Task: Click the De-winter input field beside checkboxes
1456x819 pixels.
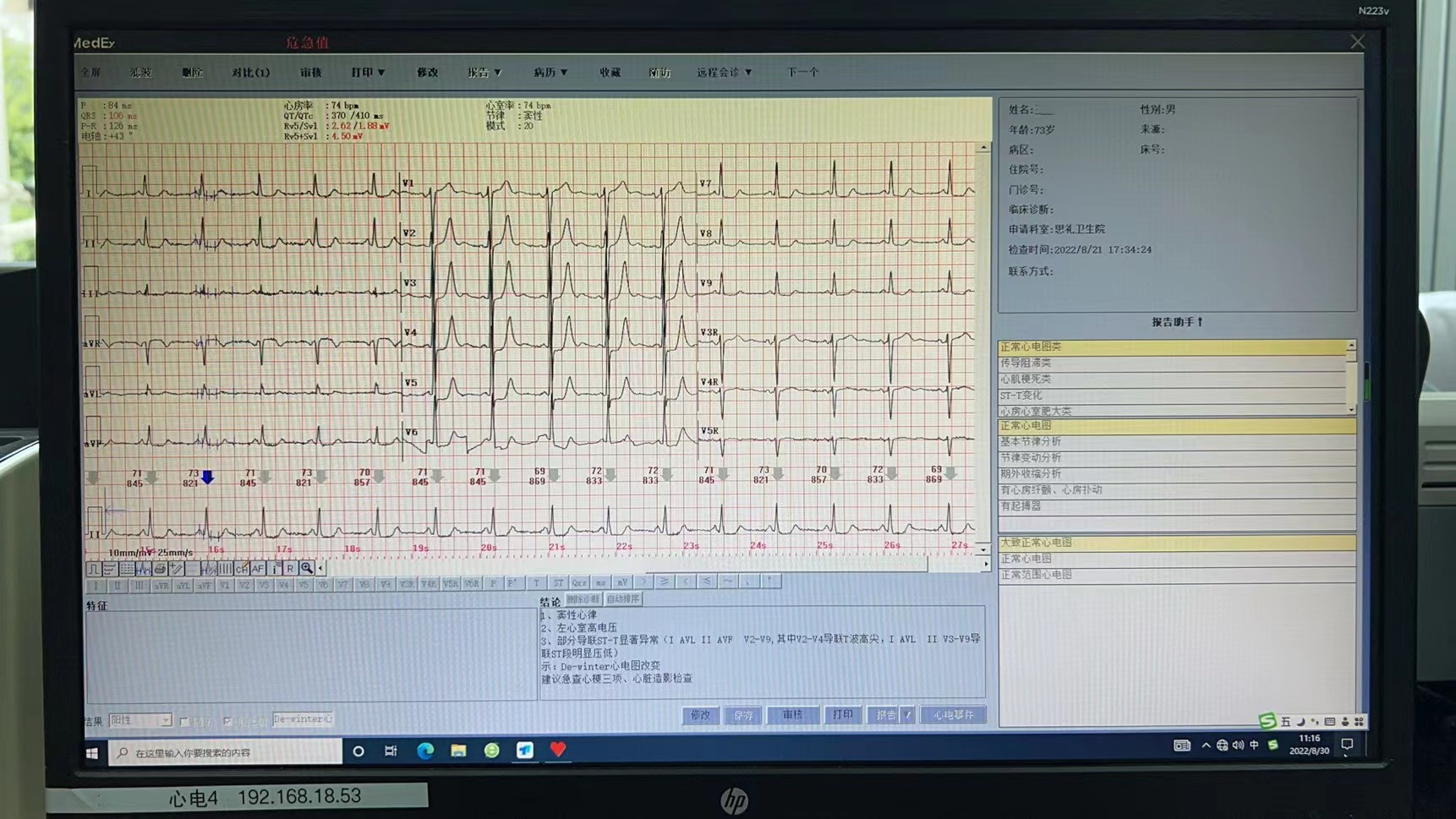Action: click(x=303, y=719)
